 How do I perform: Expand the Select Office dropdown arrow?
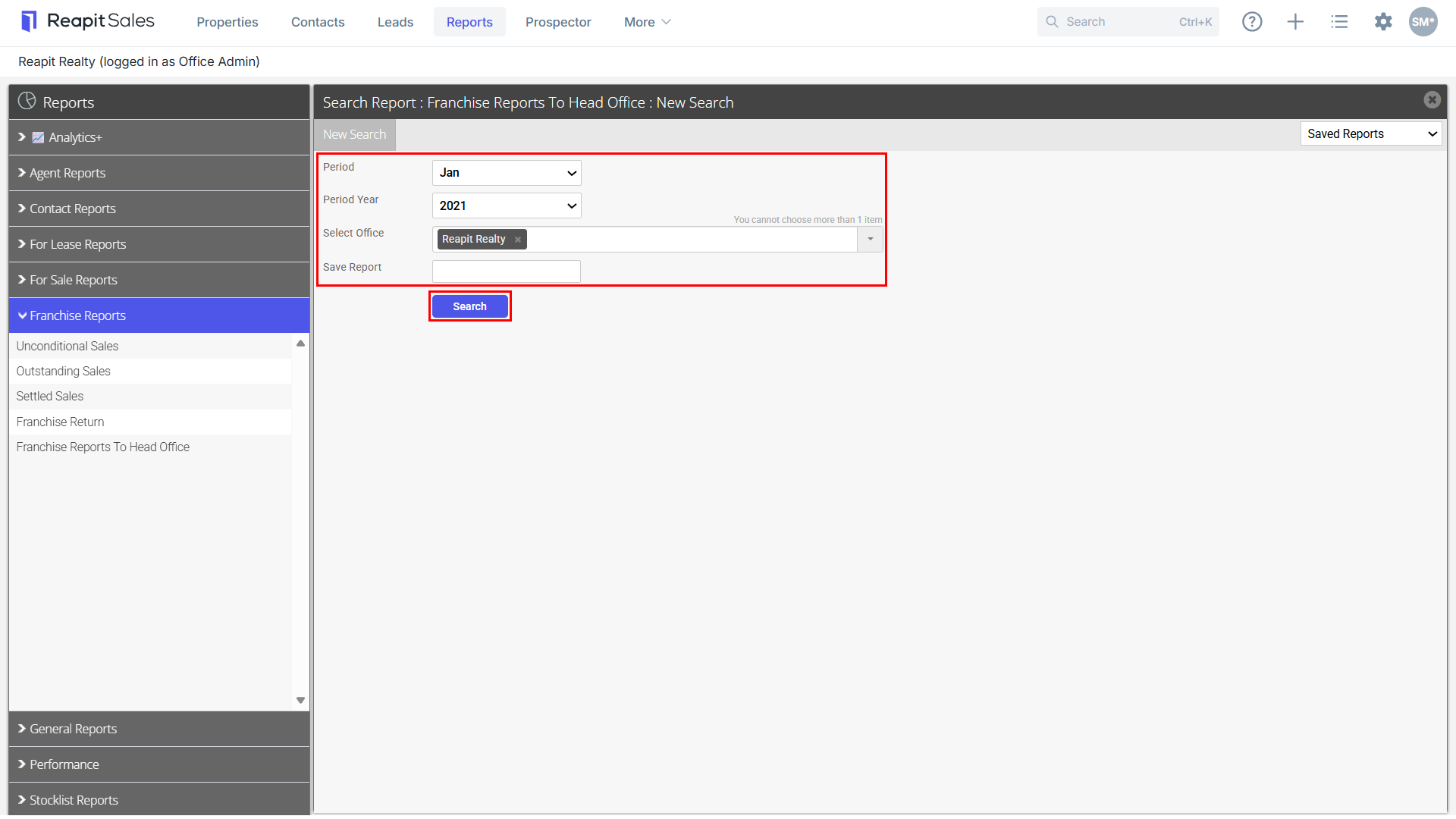(x=870, y=240)
